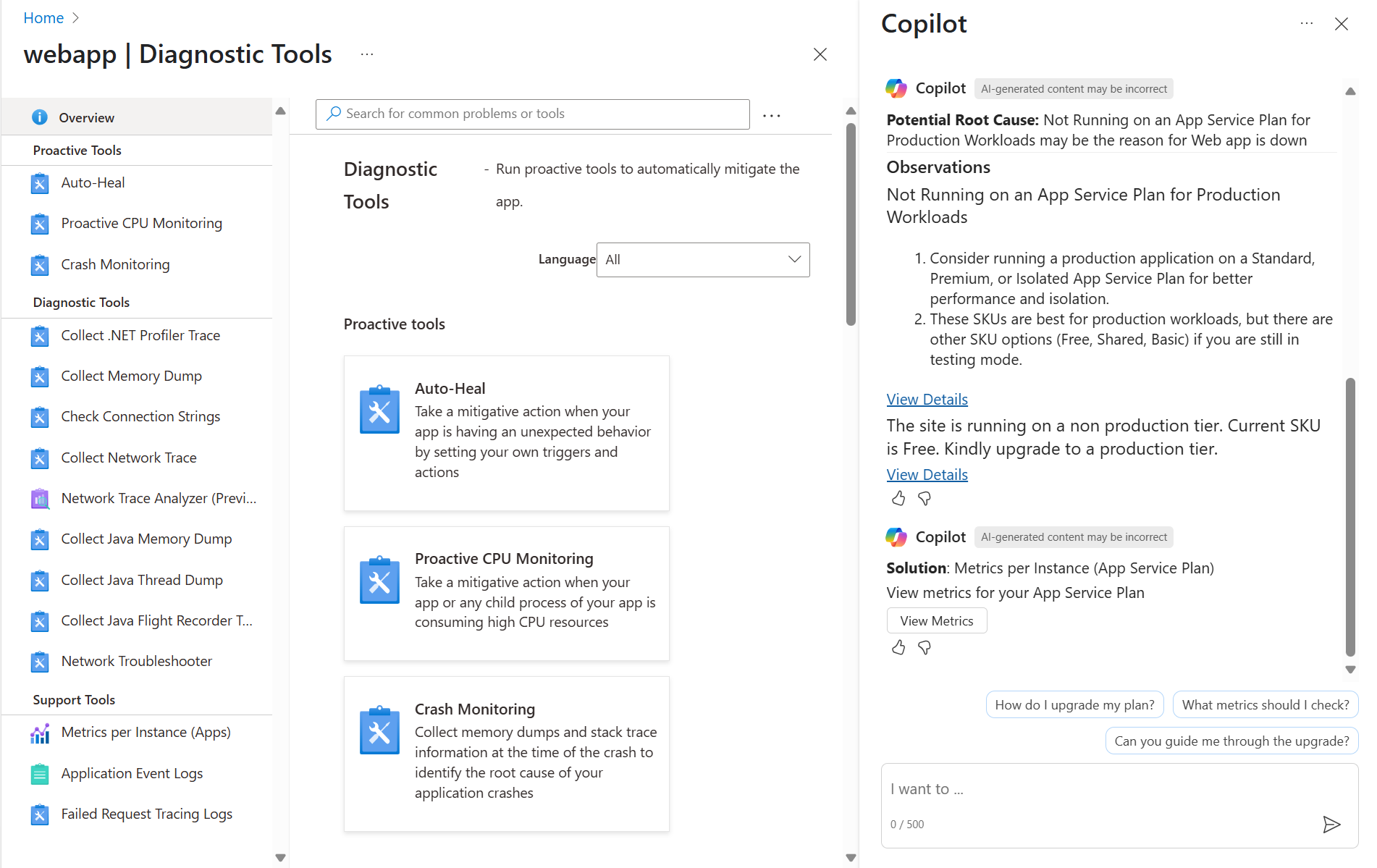Viewport: 1377px width, 868px height.
Task: Navigate to Home breadcrumb link
Action: click(x=43, y=18)
